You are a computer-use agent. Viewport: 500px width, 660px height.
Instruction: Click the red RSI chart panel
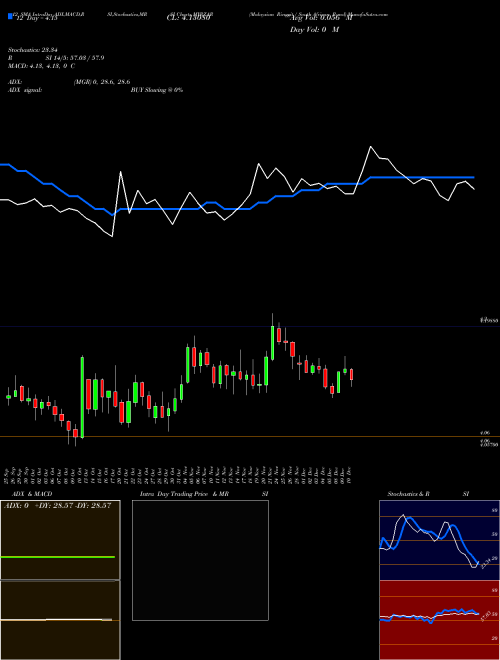[x=439, y=620]
